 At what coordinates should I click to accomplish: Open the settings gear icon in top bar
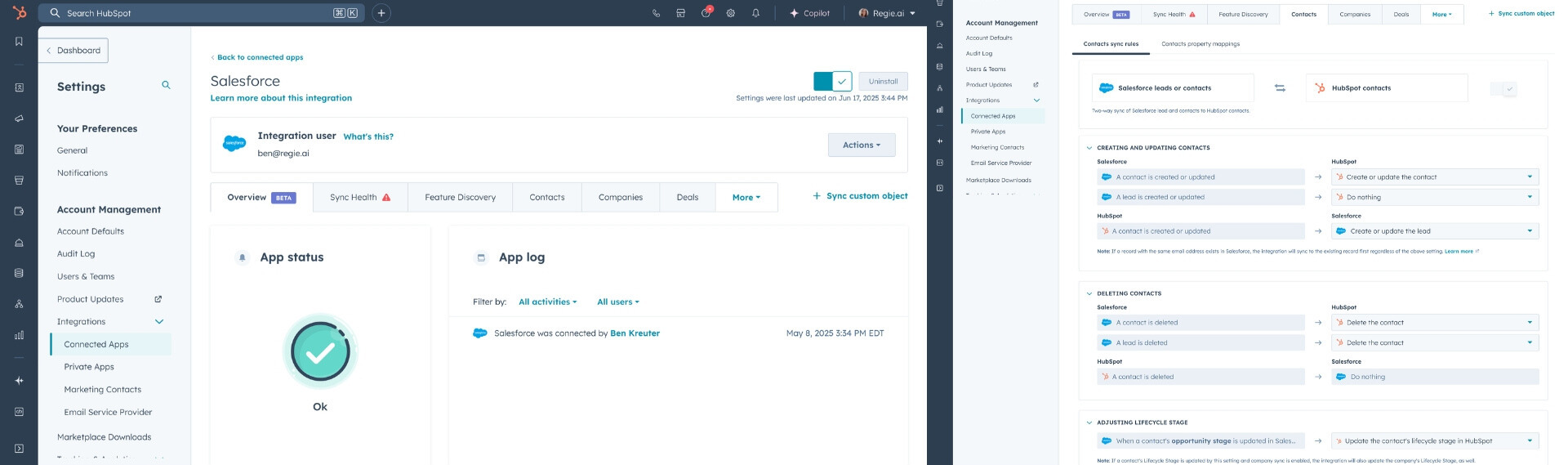pyautogui.click(x=731, y=13)
